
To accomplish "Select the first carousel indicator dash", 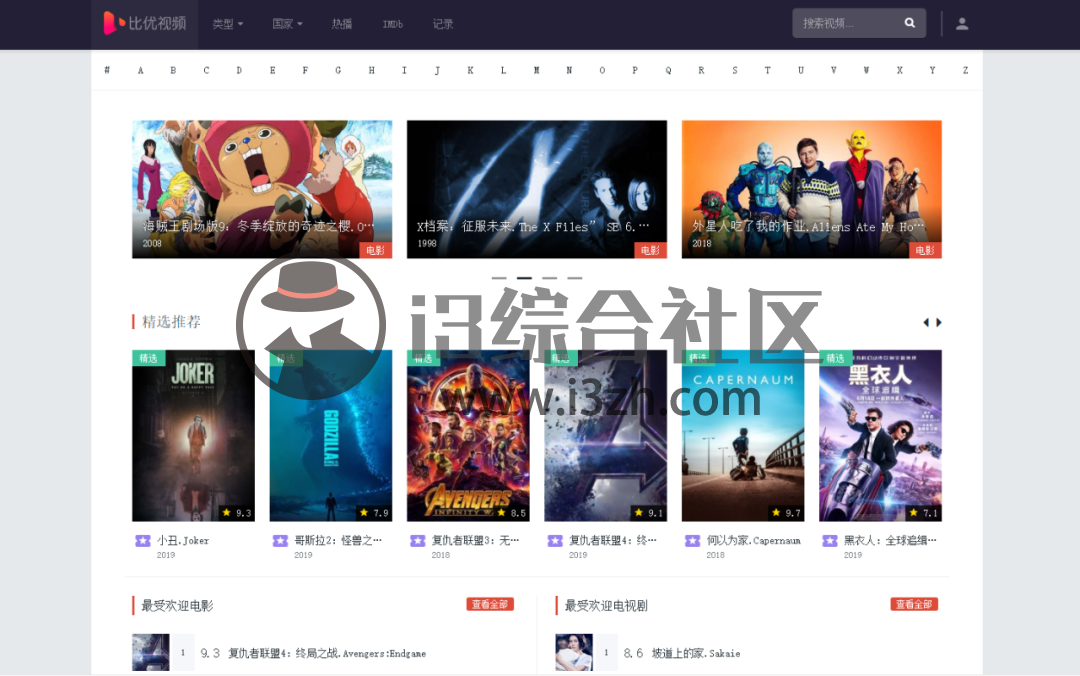I will point(499,278).
